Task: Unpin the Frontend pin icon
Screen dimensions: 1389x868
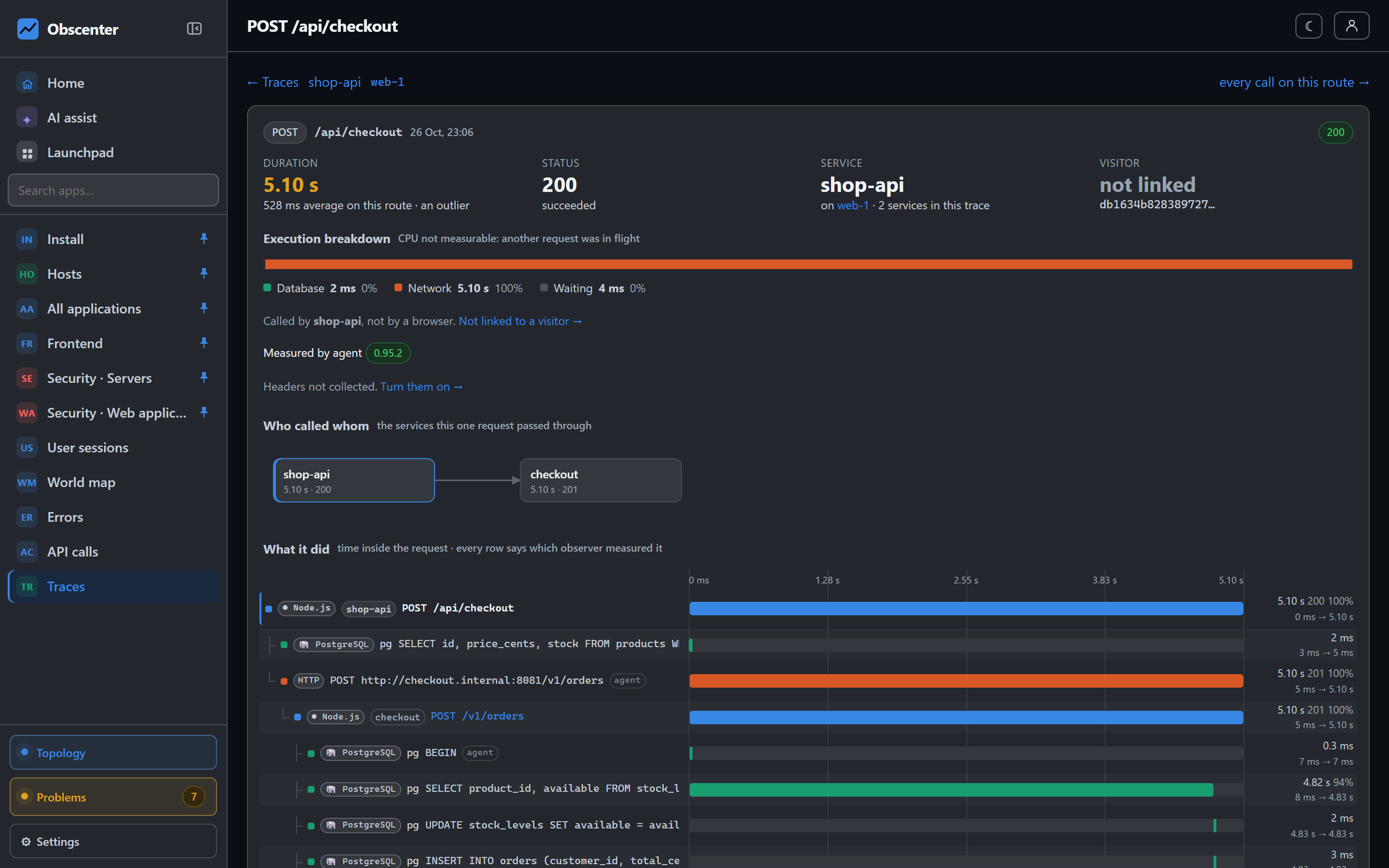Action: [204, 343]
